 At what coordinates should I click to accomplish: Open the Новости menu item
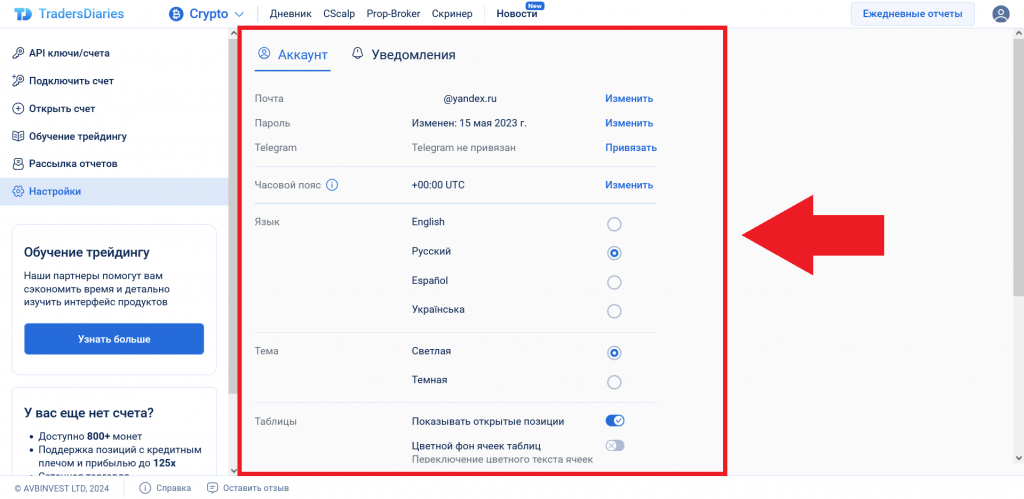pos(517,14)
